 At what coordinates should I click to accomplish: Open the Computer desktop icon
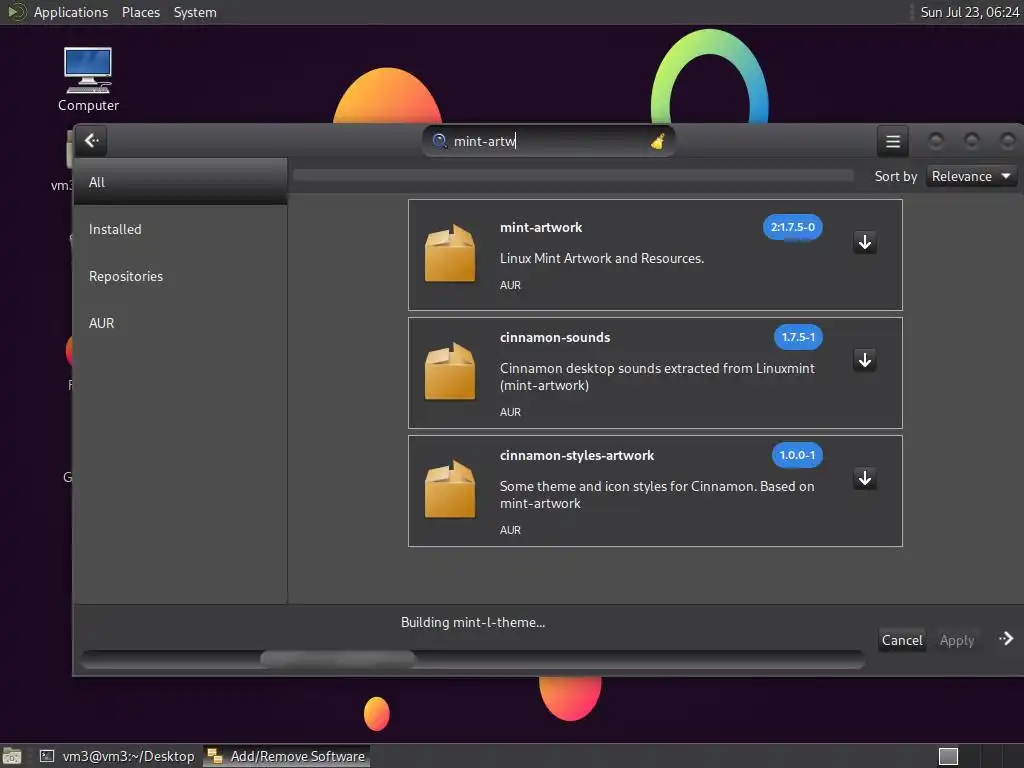[88, 80]
